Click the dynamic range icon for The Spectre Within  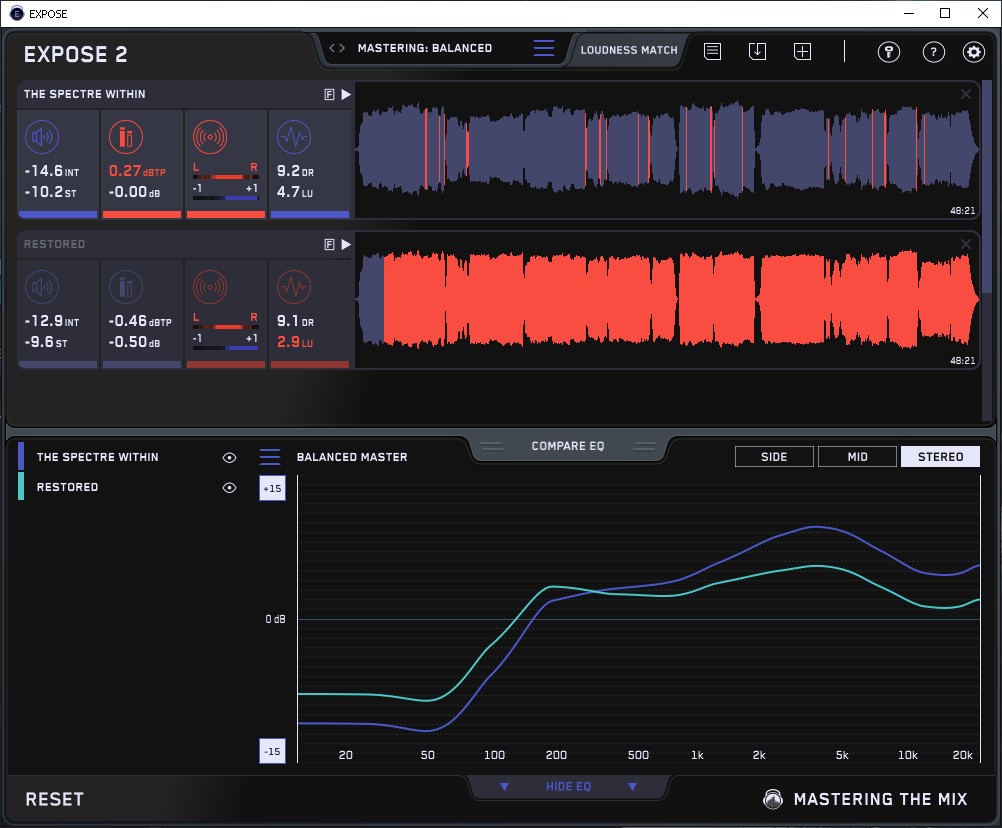coord(294,137)
